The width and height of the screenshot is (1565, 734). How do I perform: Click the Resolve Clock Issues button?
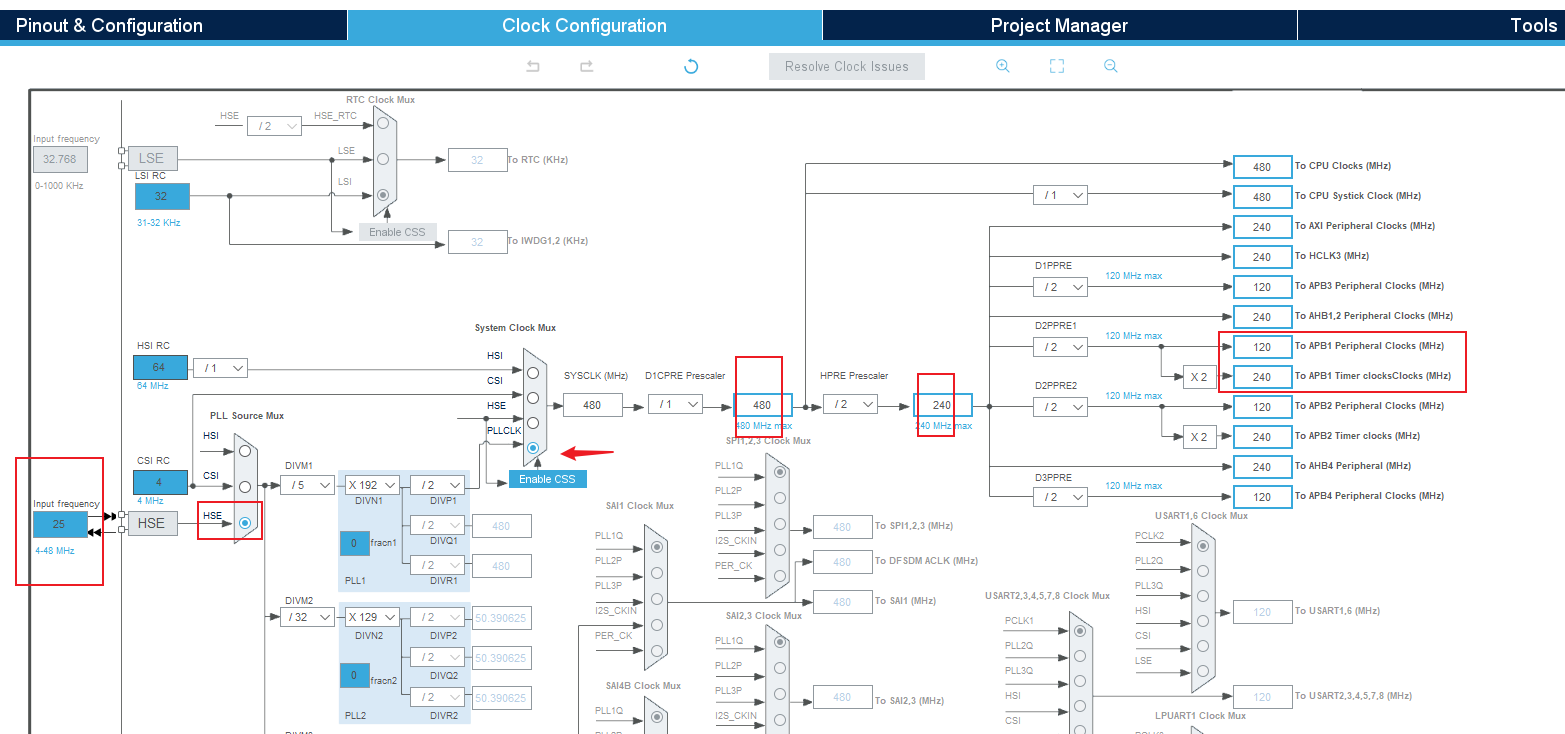pos(847,67)
